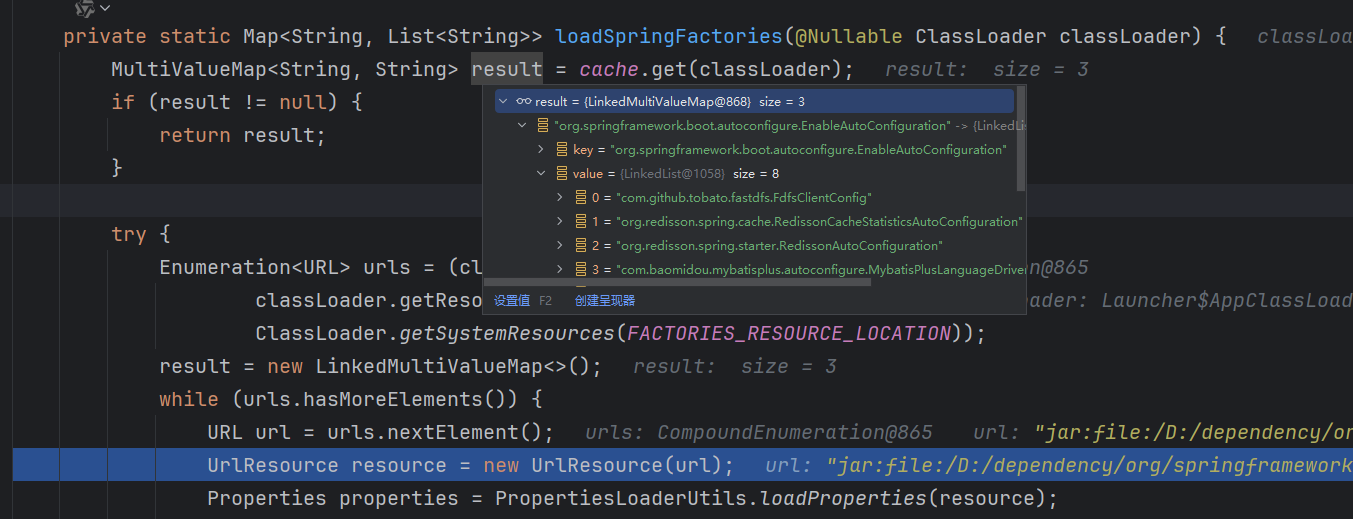Collapse the value LinkedList node
The width and height of the screenshot is (1353, 519).
[x=541, y=174]
